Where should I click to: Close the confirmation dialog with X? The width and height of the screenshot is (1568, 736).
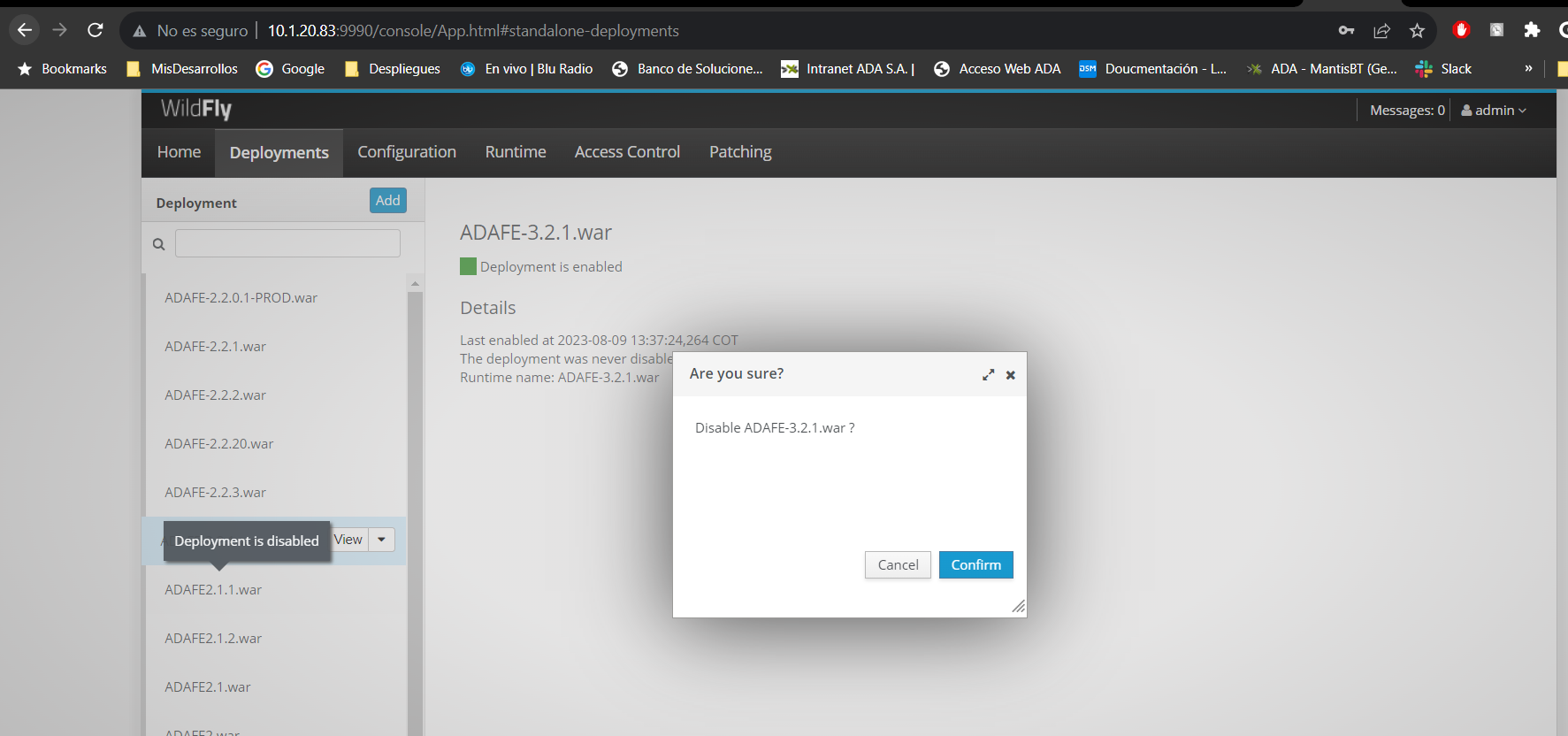click(x=1010, y=375)
